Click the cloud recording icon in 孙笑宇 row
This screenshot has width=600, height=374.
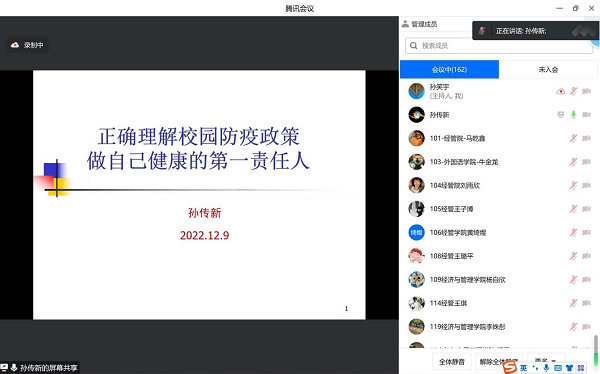pyautogui.click(x=561, y=91)
